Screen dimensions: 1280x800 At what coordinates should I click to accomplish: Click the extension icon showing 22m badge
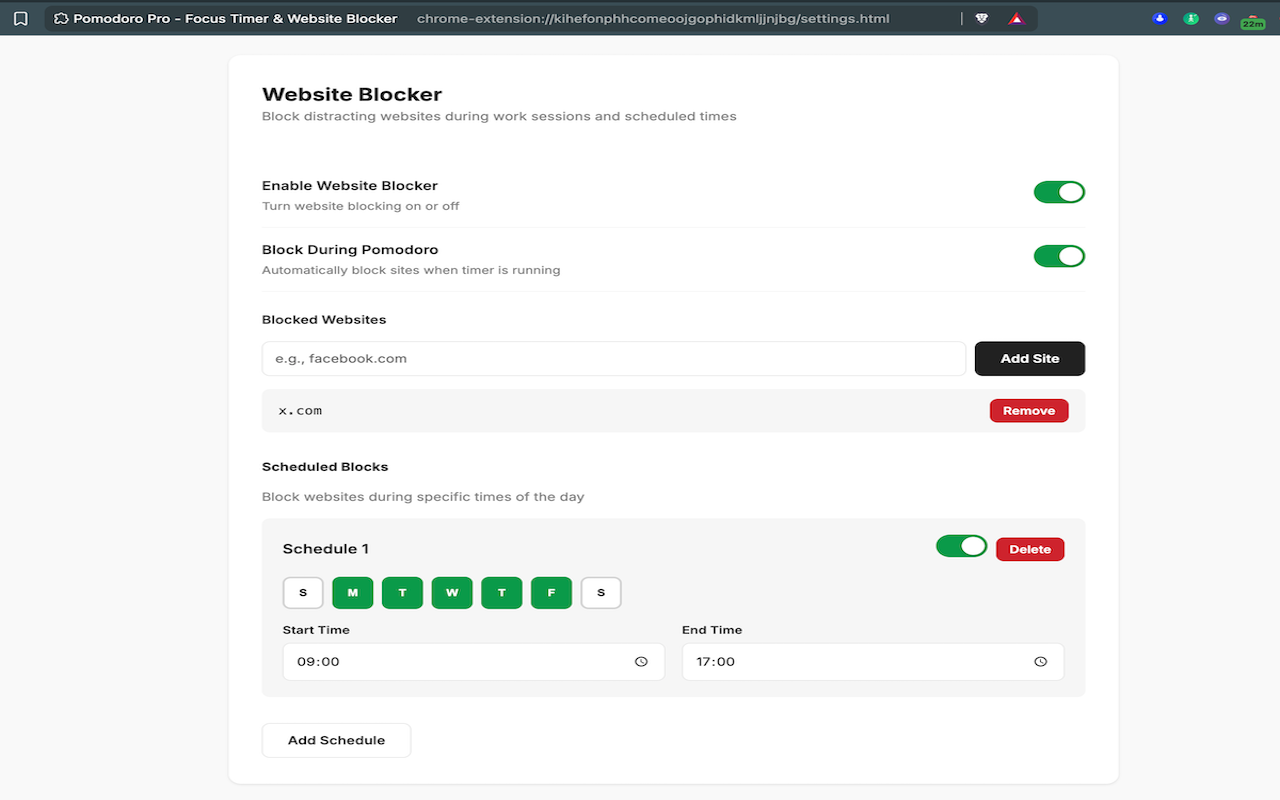pos(1252,18)
